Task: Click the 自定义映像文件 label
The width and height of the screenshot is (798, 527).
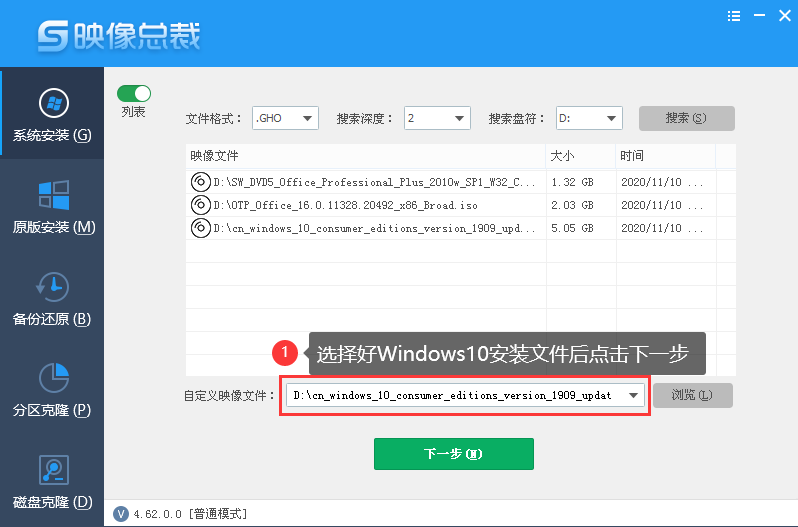Action: pos(230,395)
